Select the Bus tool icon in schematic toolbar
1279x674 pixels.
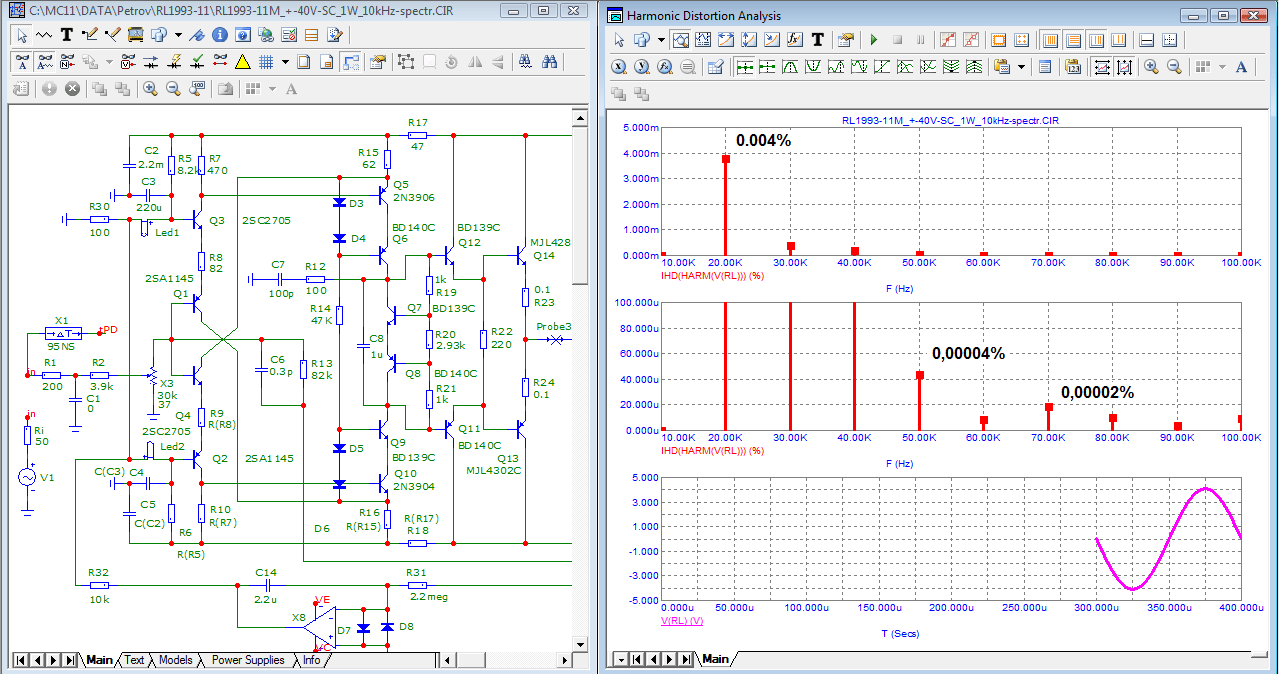(x=135, y=35)
